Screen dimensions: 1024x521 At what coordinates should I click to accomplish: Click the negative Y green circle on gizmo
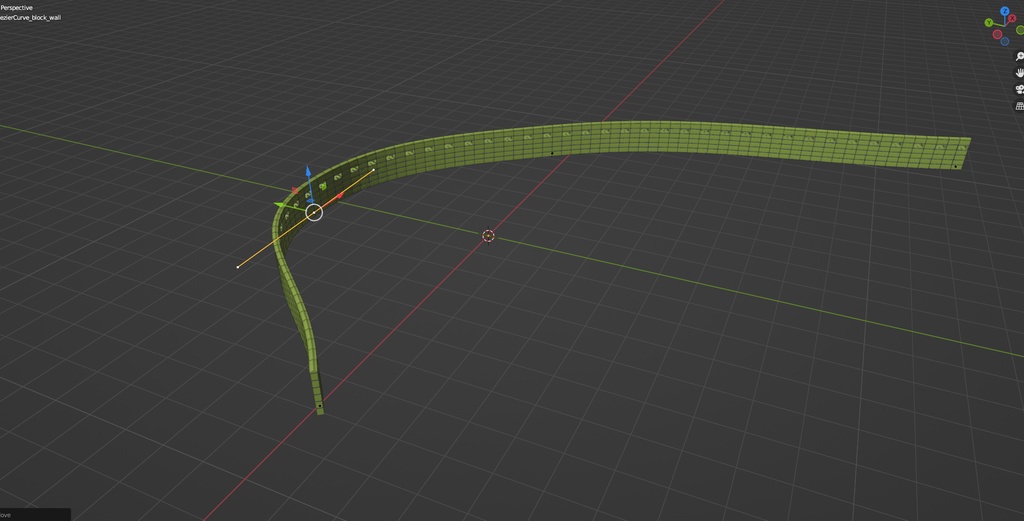(1020, 30)
